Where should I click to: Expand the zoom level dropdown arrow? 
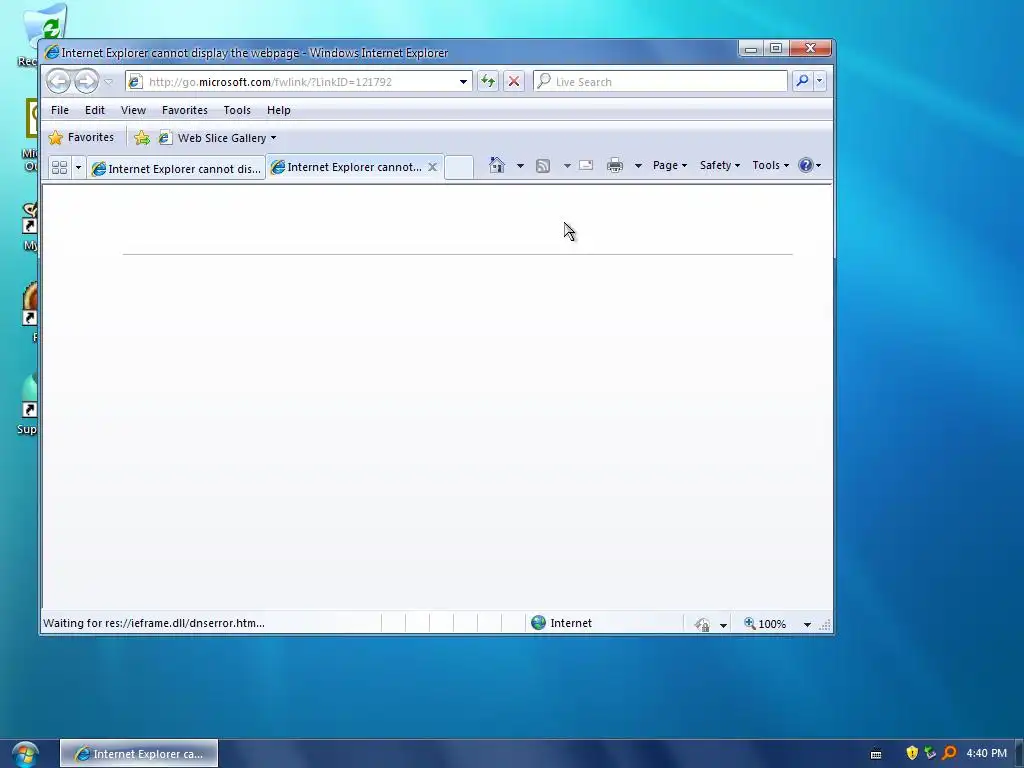point(807,625)
